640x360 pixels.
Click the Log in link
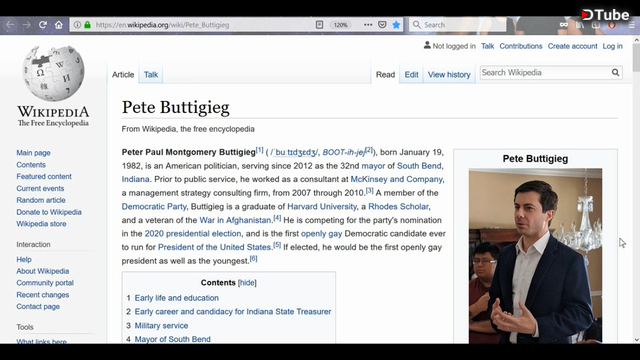(613, 46)
